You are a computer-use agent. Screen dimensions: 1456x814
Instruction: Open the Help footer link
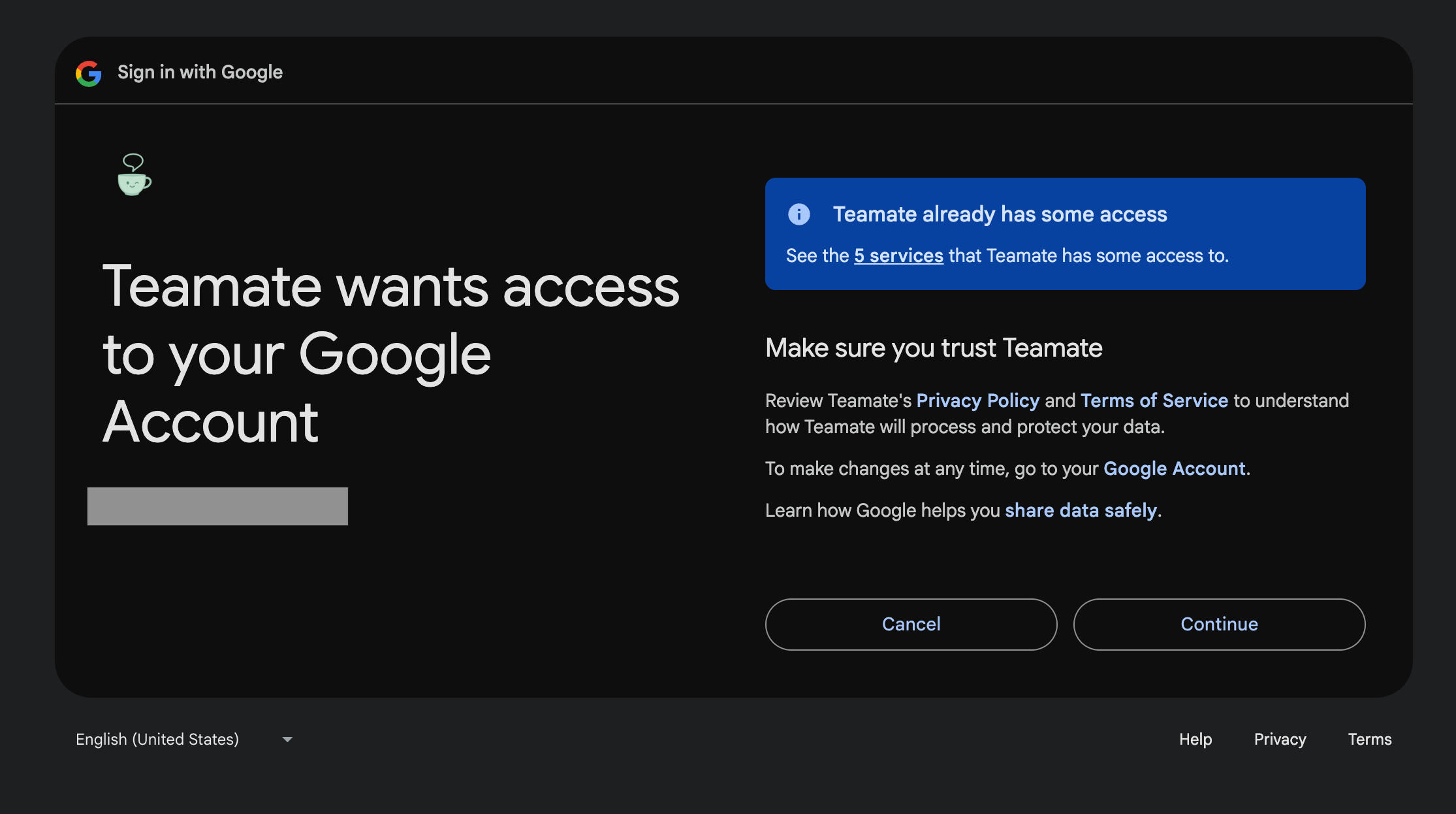tap(1195, 739)
